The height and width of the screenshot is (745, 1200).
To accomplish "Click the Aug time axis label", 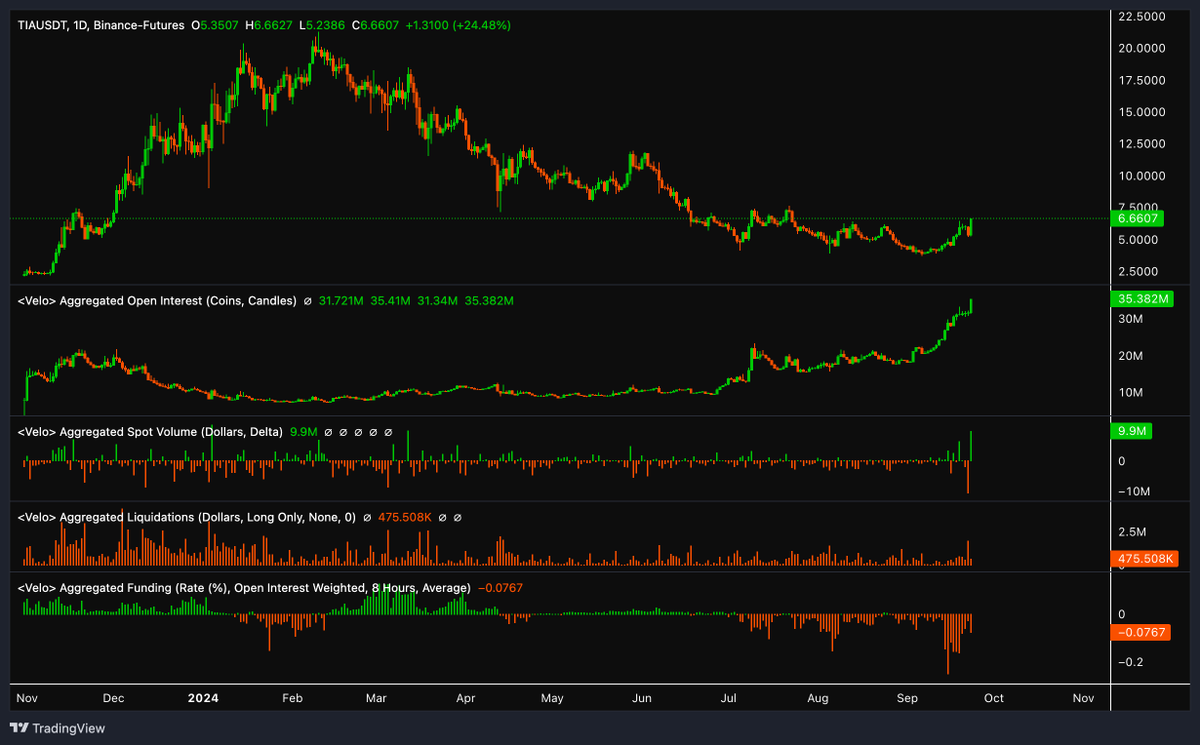I will pos(818,697).
